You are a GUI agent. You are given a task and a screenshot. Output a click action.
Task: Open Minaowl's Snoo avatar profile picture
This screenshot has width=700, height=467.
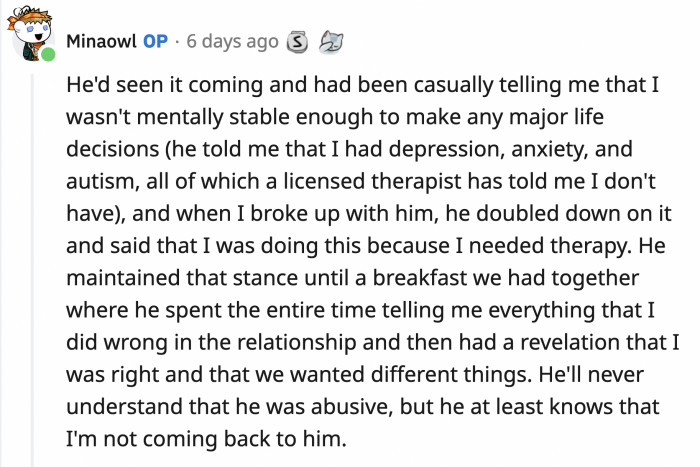[30, 34]
